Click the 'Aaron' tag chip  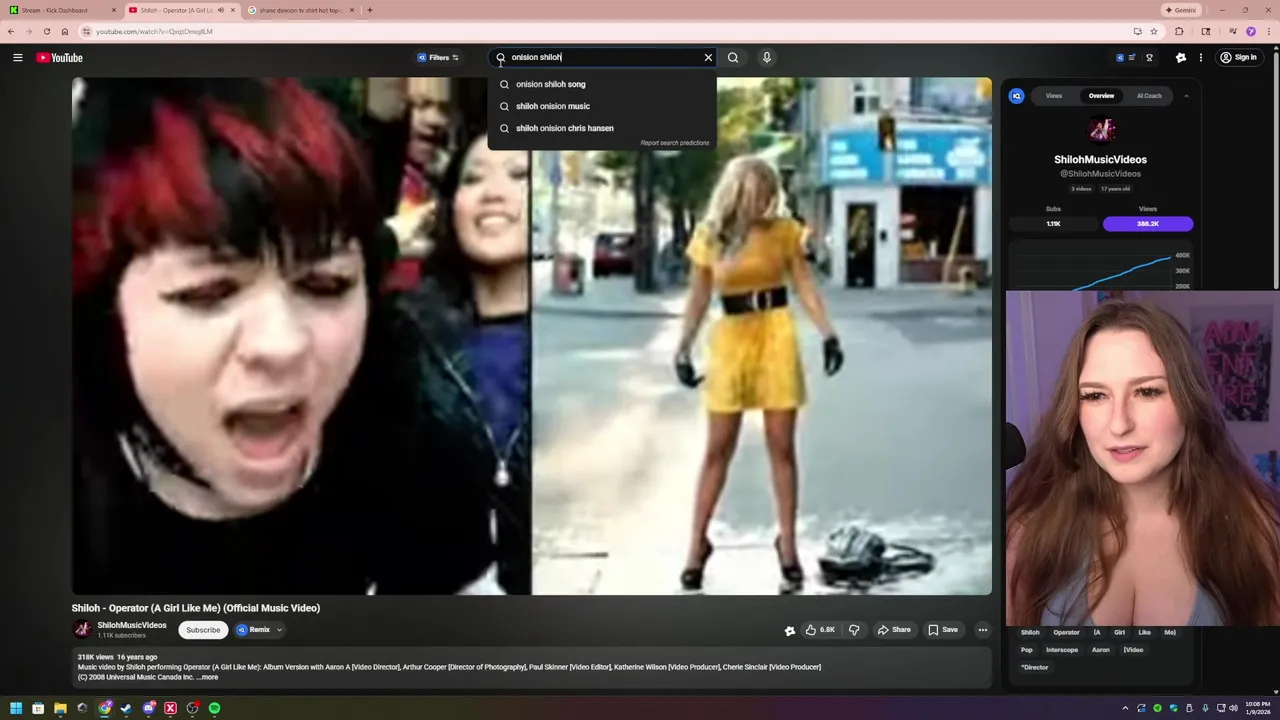pos(1101,650)
